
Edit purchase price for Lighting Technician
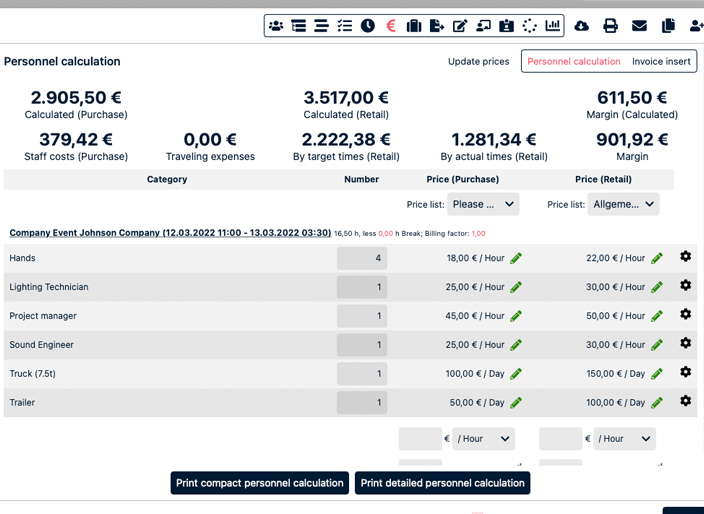(x=516, y=287)
